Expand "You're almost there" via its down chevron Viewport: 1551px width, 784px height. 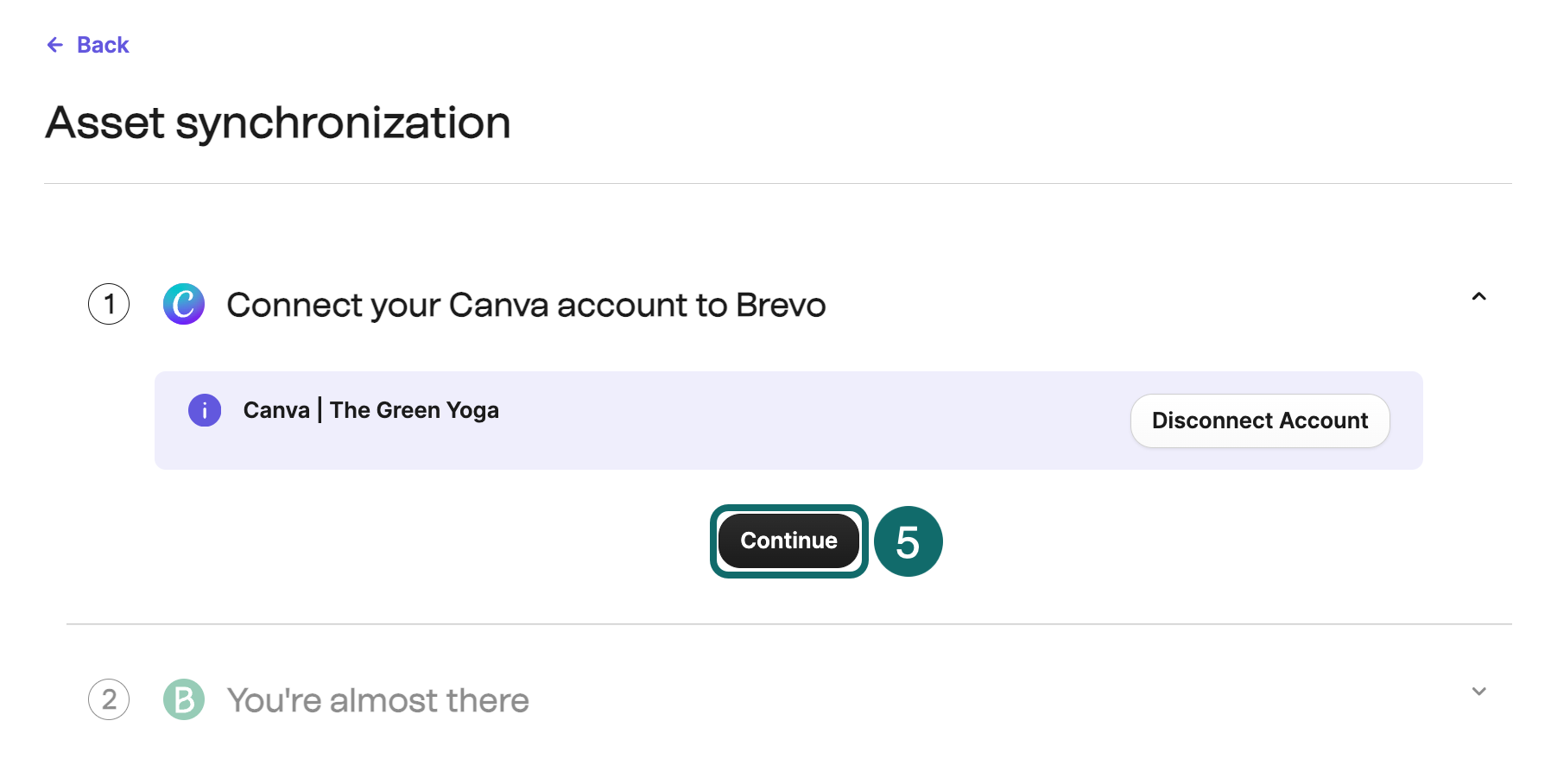pyautogui.click(x=1479, y=691)
